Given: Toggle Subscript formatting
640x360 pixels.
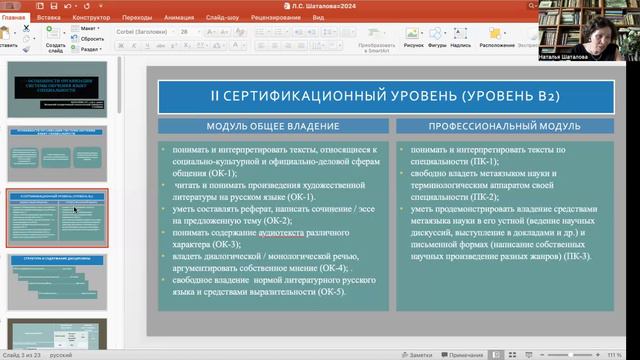Looking at the screenshot, I should coord(187,46).
